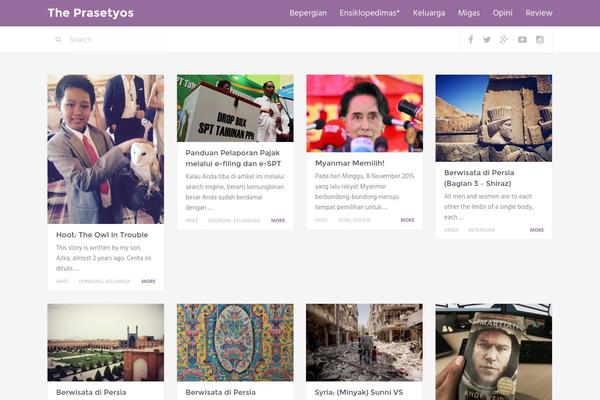Open the Drop Box SPT Tahunan thumbnail

(235, 108)
